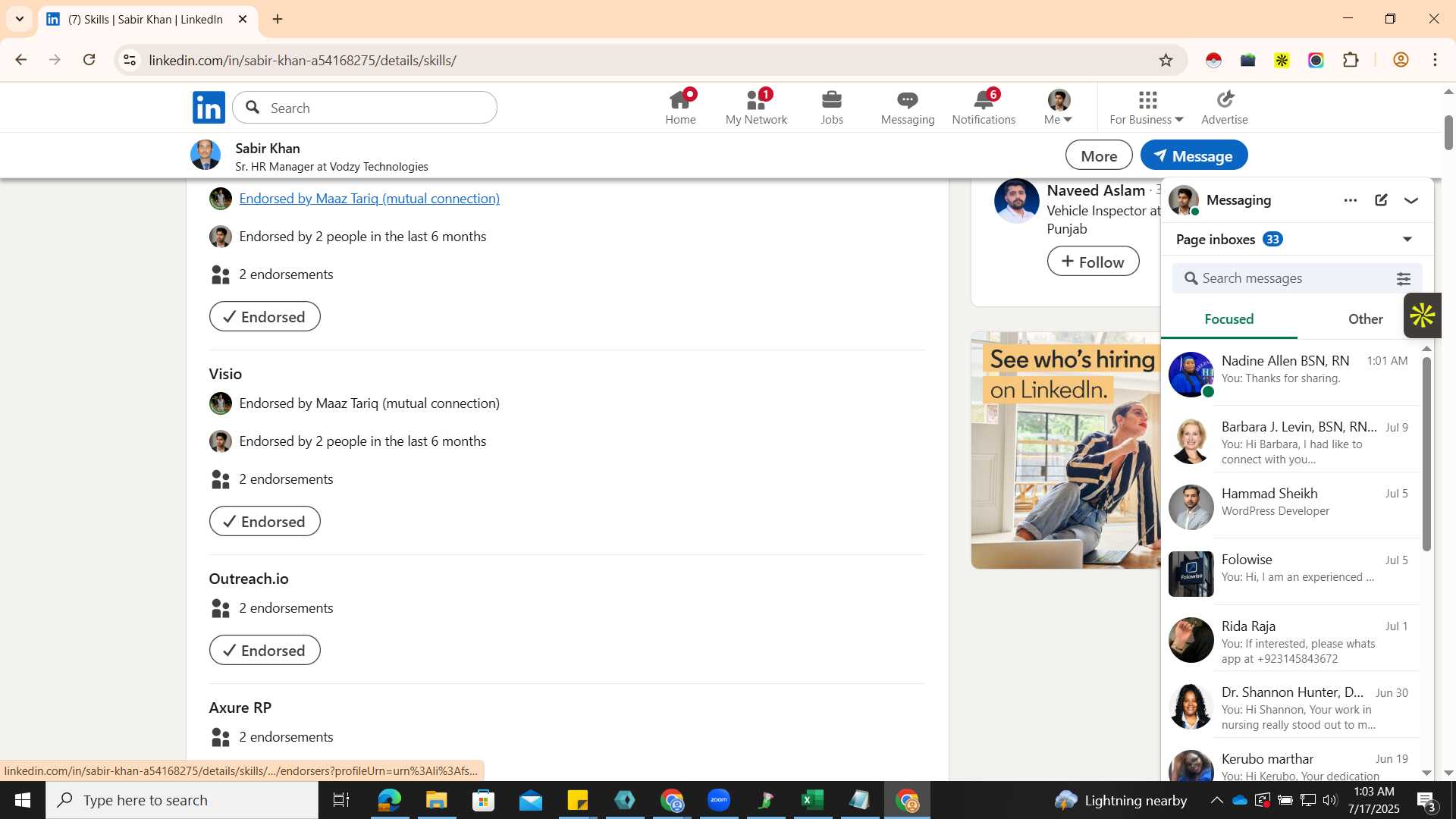1456x819 pixels.
Task: Open conversation with Rida Raja
Action: click(1291, 639)
